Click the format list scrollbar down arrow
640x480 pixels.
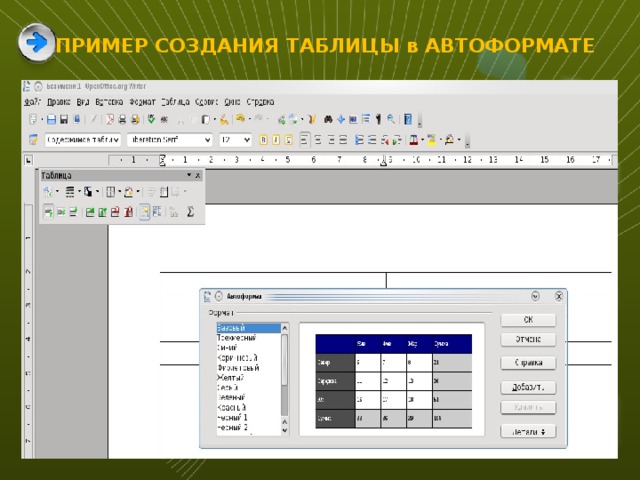click(285, 431)
